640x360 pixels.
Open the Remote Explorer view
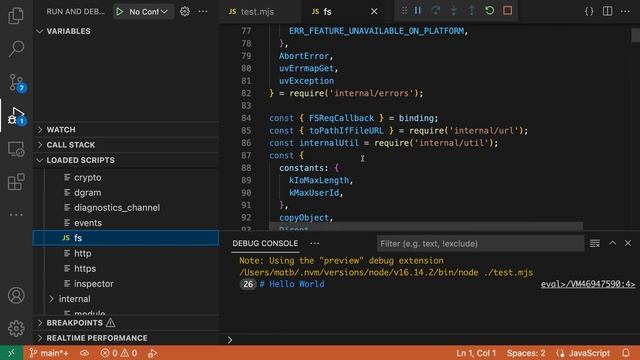16,149
